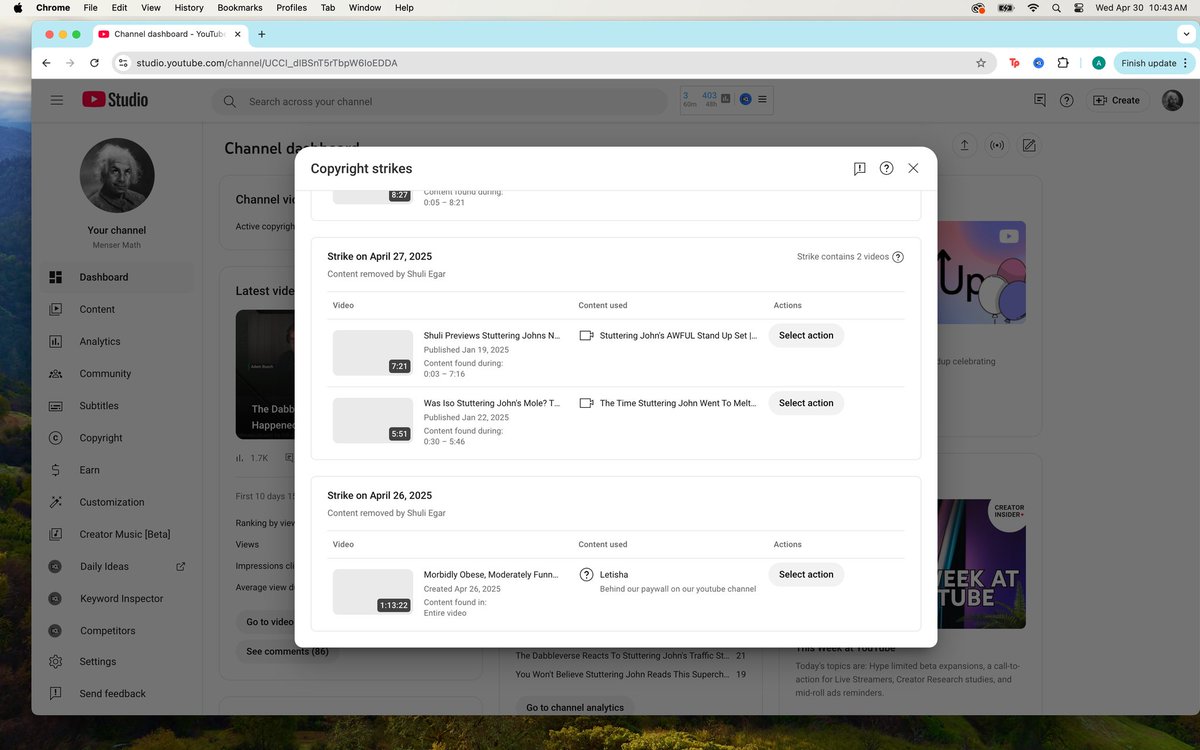This screenshot has width=1200, height=750.
Task: Open Creator Music [Beta] in sidebar
Action: pyautogui.click(x=117, y=534)
